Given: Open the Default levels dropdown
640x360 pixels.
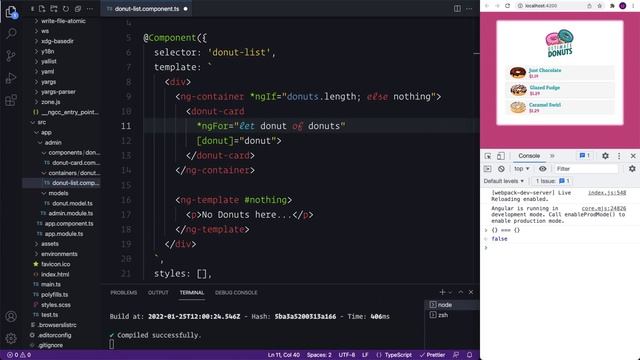Looking at the screenshot, I should coord(504,181).
